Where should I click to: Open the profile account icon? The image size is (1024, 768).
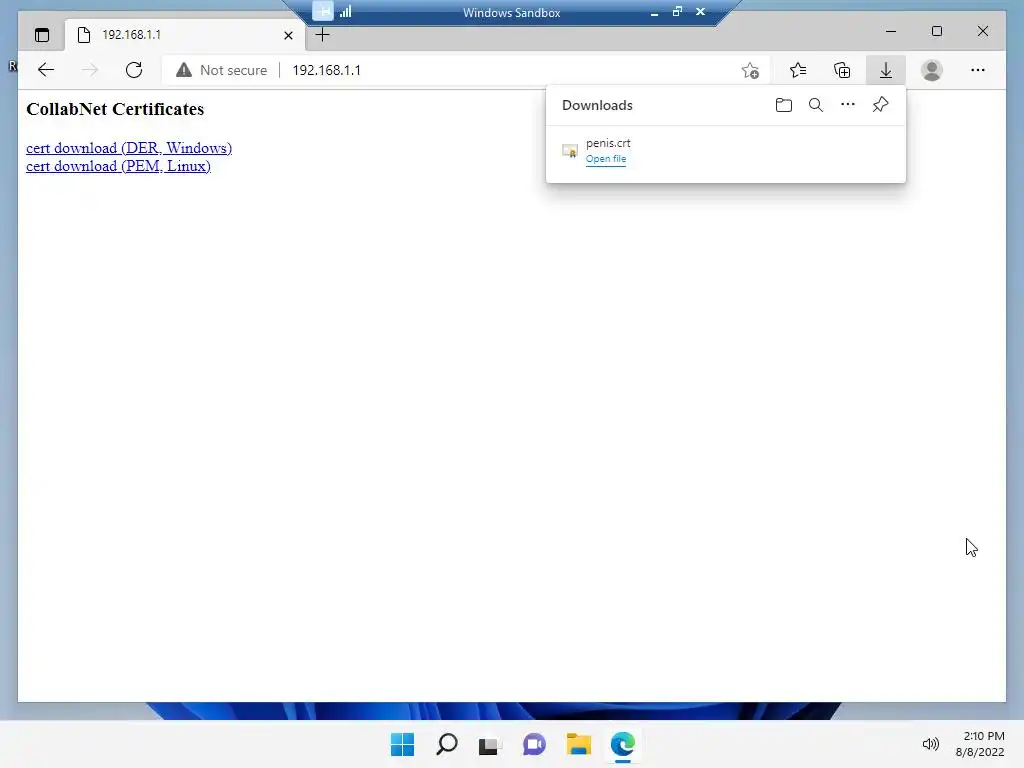coord(932,70)
